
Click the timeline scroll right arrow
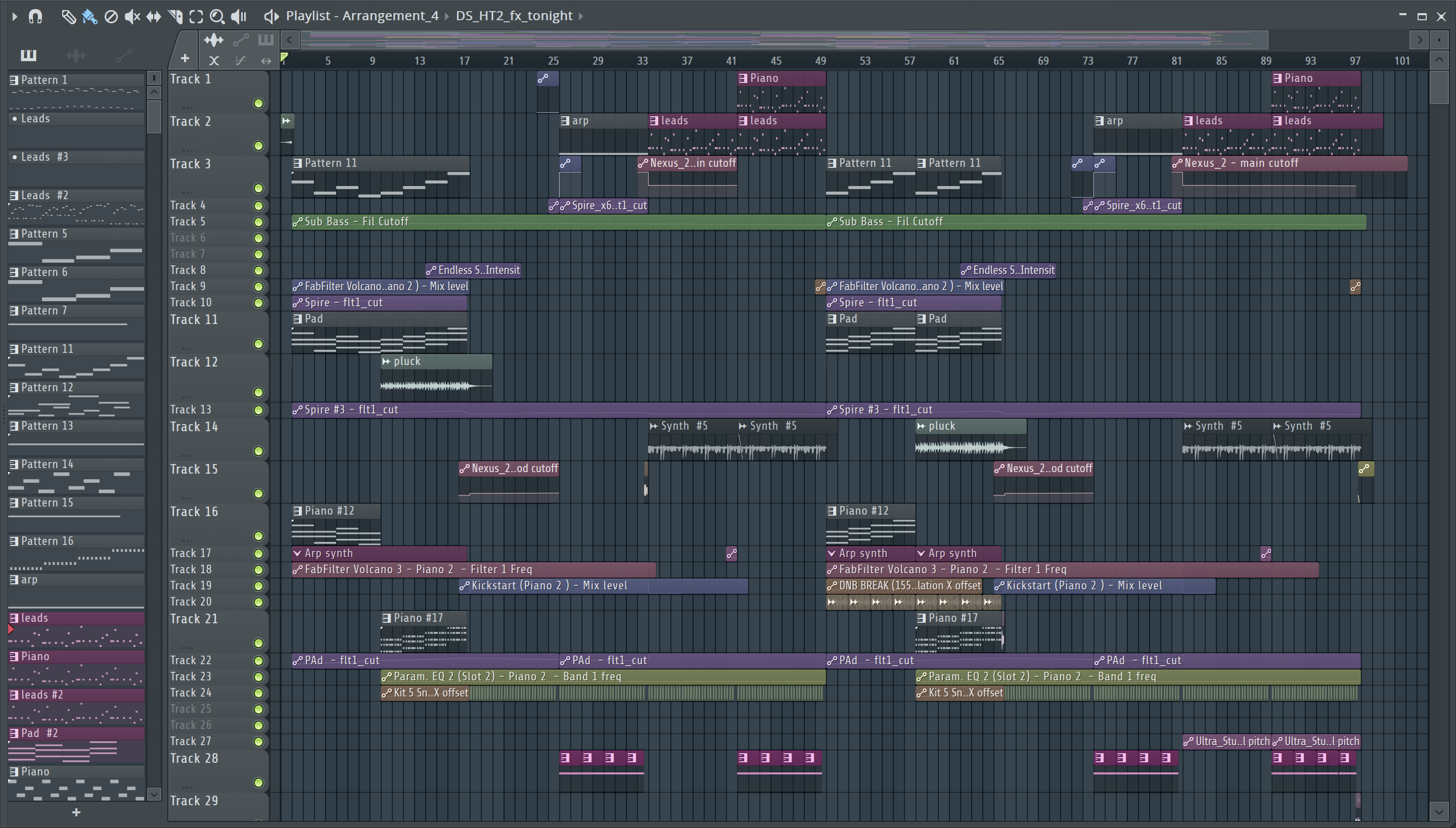tap(1420, 40)
